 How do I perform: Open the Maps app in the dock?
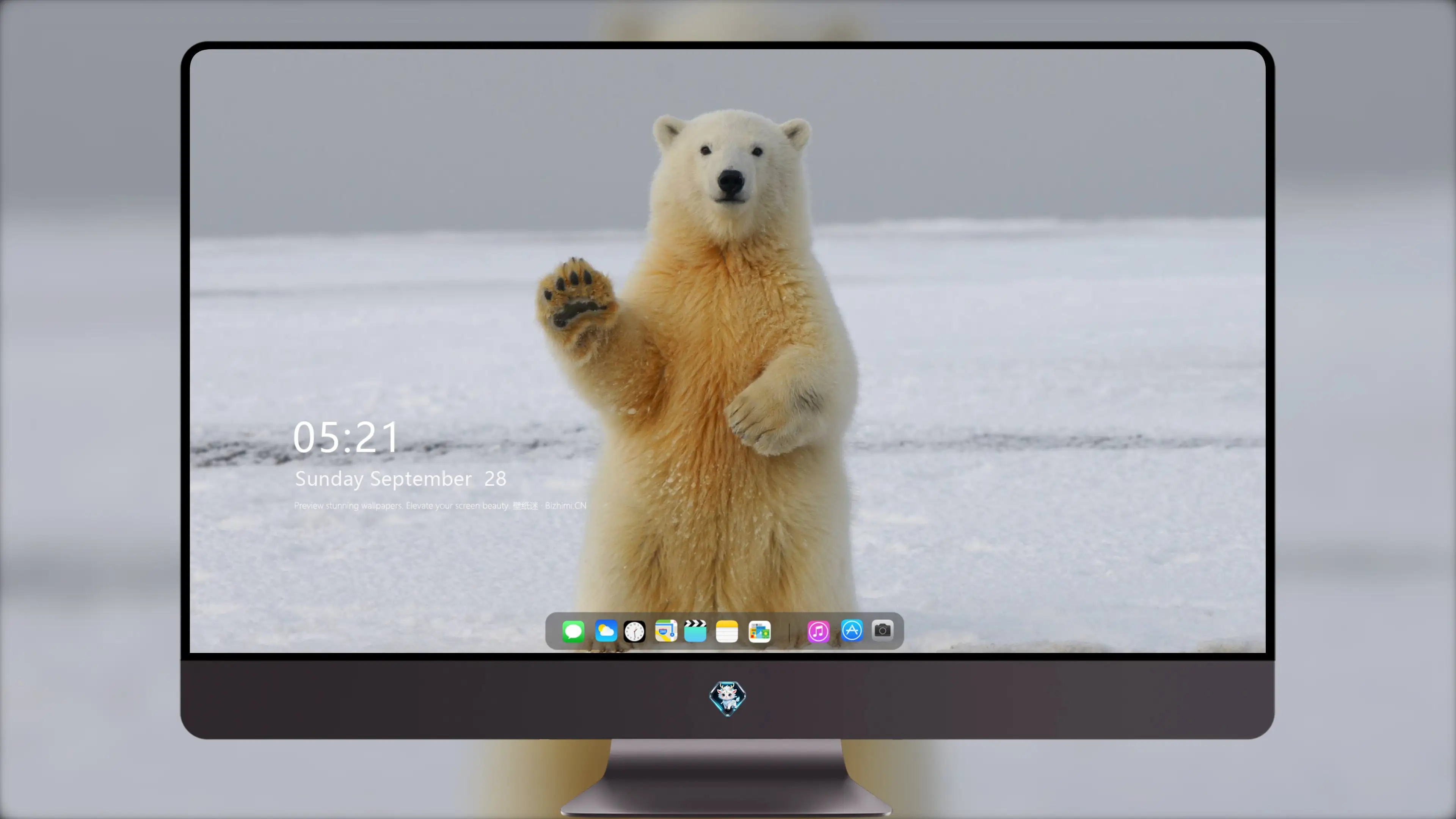pyautogui.click(x=666, y=631)
